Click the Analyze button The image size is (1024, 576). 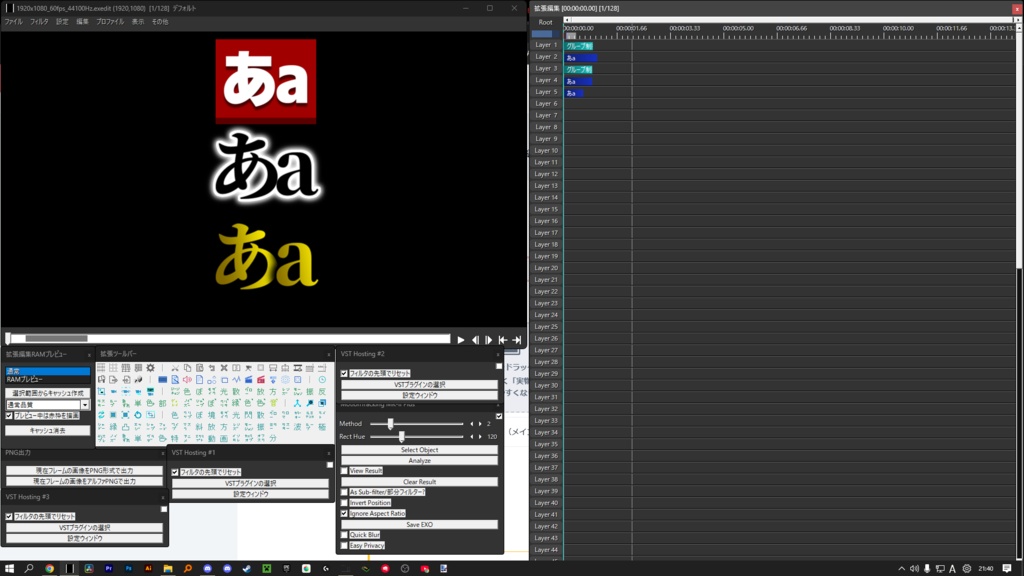pyautogui.click(x=419, y=460)
